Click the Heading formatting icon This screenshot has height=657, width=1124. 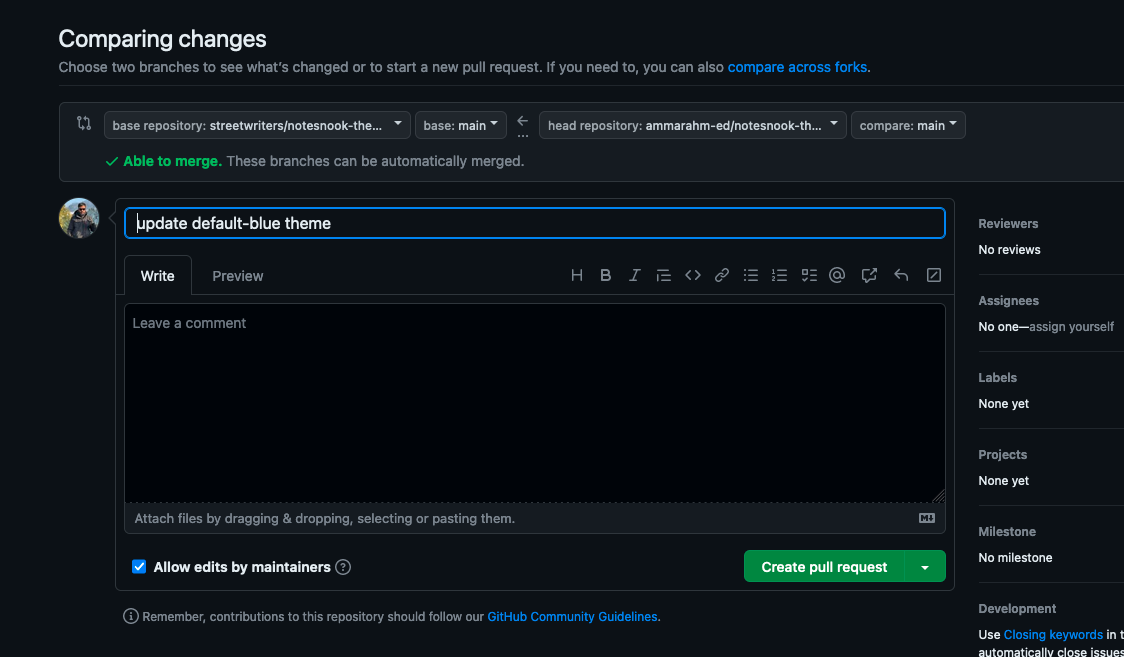tap(577, 276)
